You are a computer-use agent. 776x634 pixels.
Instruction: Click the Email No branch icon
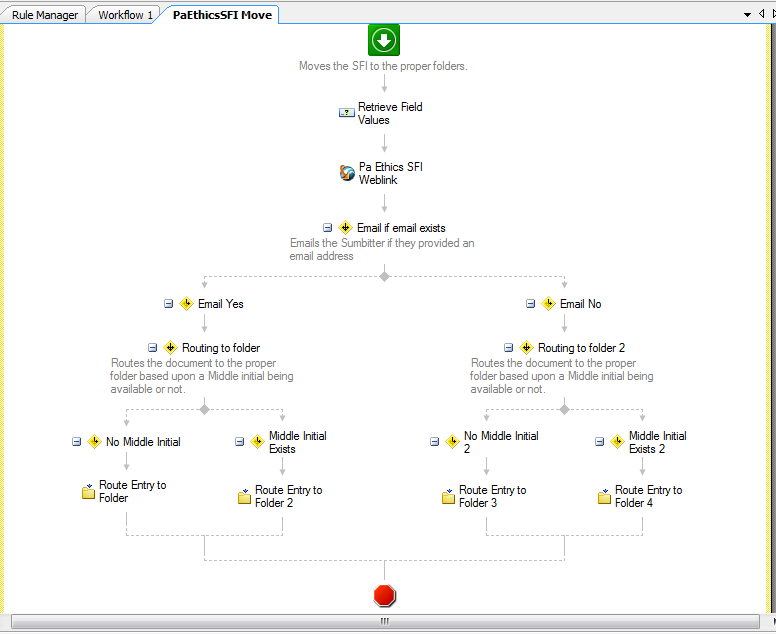click(x=548, y=303)
